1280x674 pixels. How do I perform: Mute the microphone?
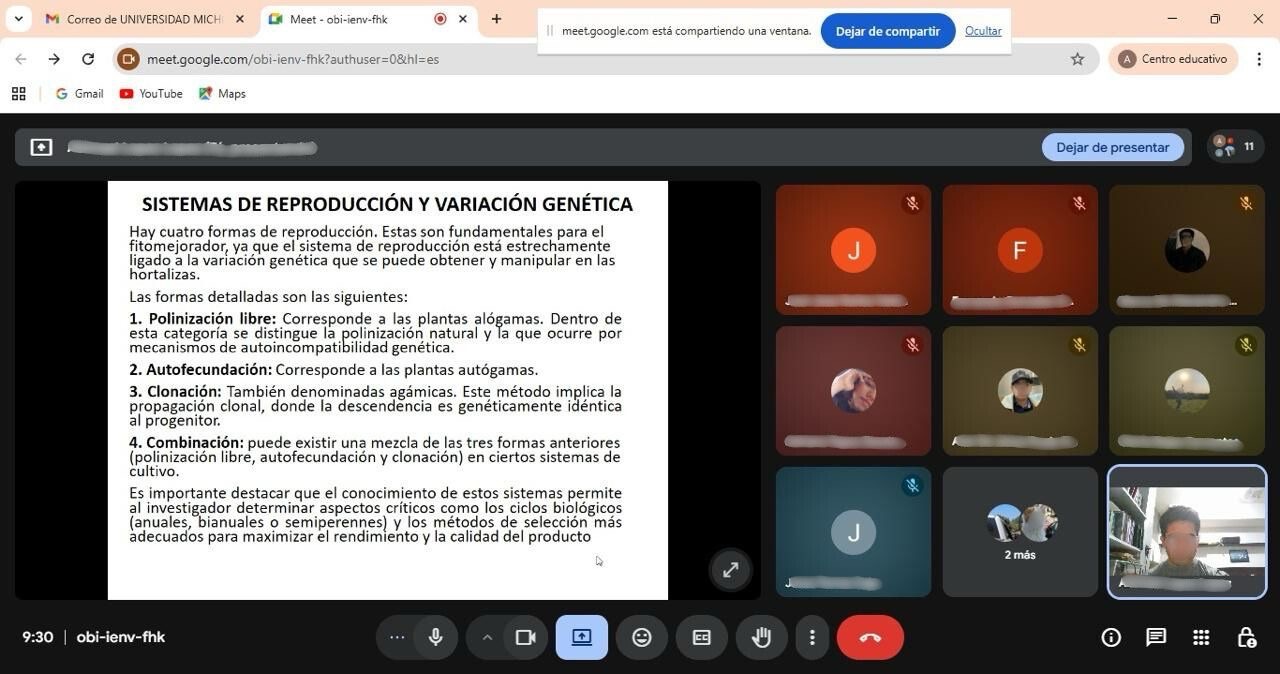coord(435,637)
